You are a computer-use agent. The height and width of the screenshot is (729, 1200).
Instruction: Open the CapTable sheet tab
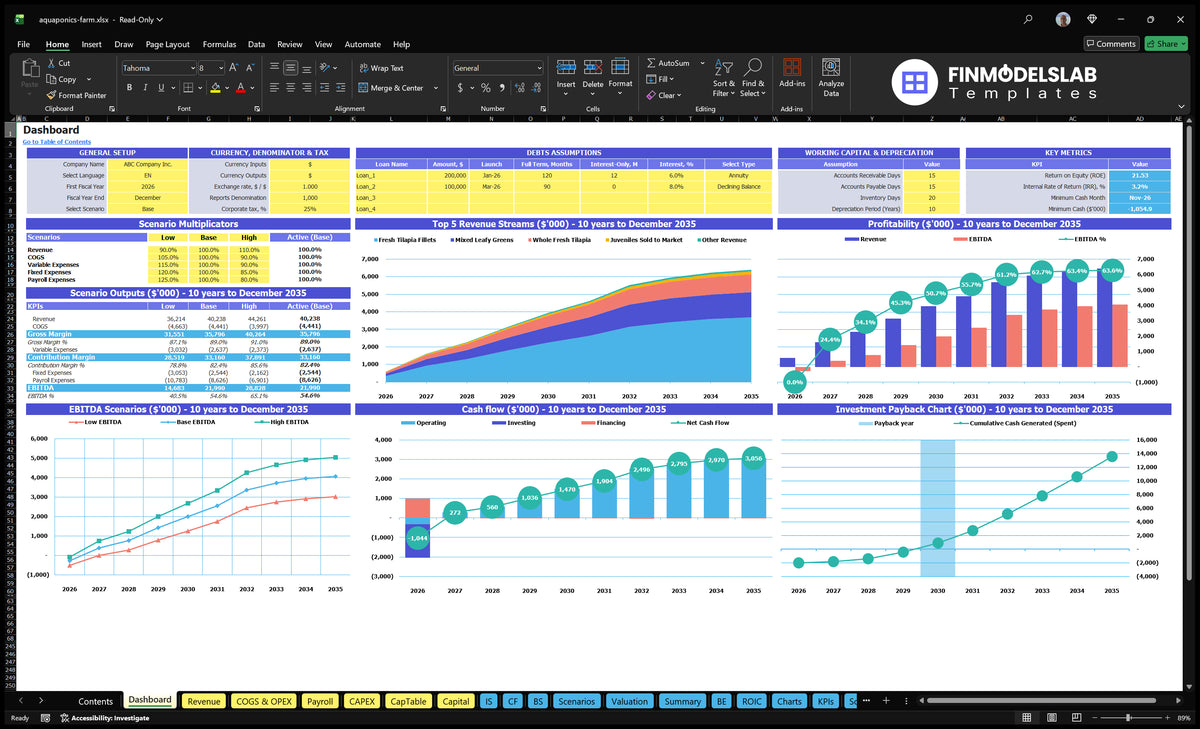tap(408, 701)
